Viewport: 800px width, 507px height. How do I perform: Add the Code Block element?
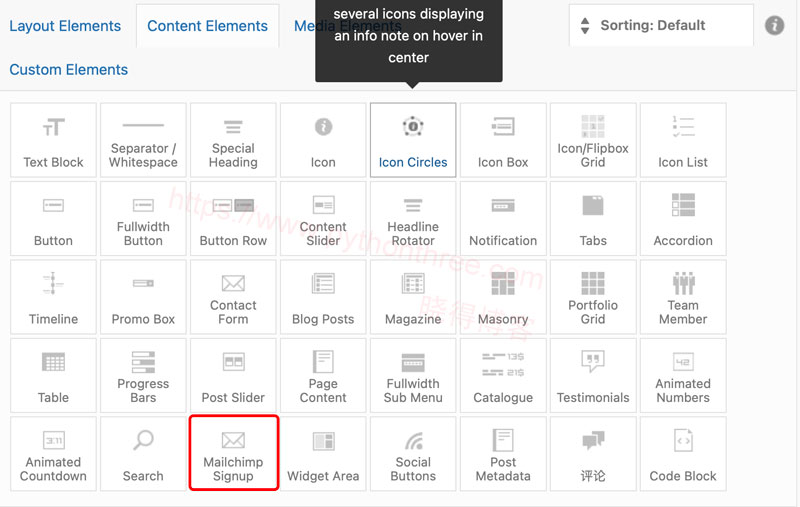click(683, 454)
